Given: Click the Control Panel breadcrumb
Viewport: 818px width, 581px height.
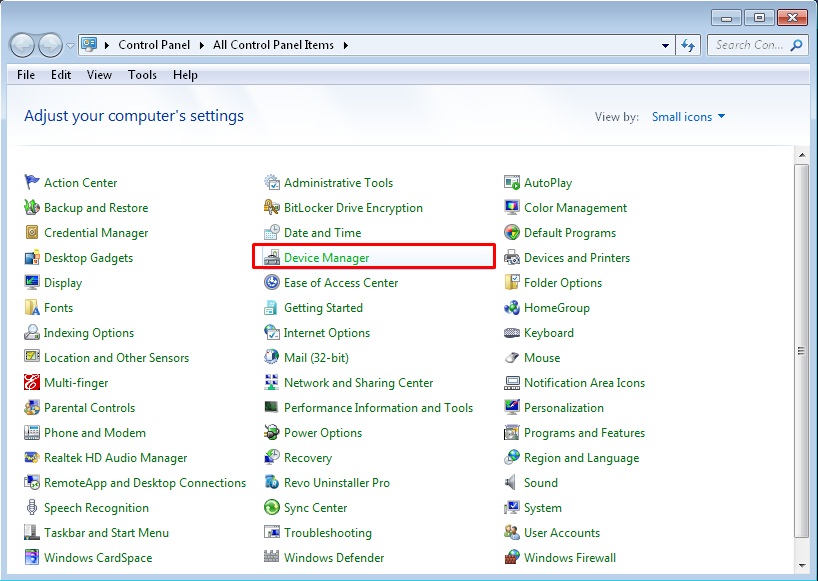Looking at the screenshot, I should point(154,45).
